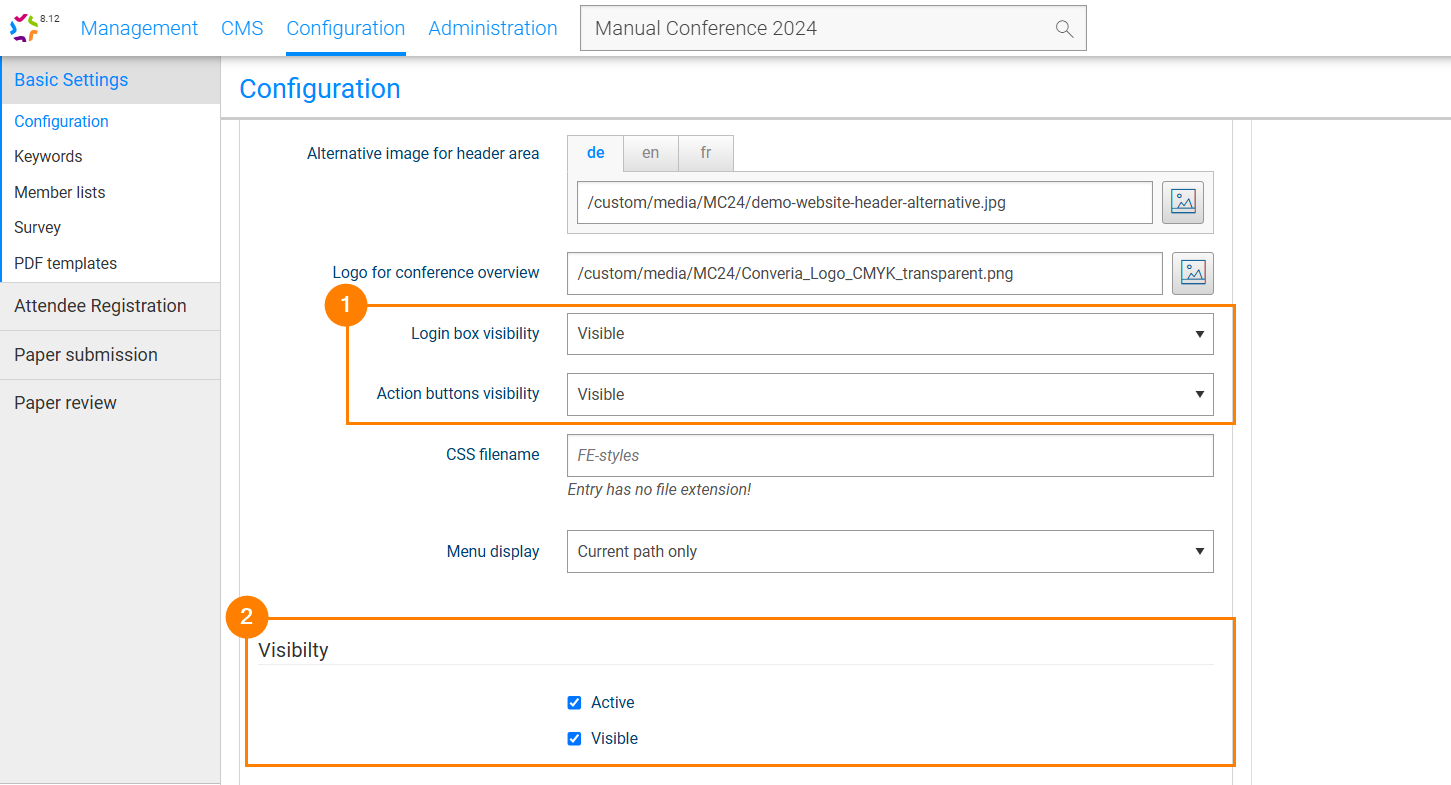Open Login box visibility dropdown
The height and width of the screenshot is (785, 1451).
(889, 334)
